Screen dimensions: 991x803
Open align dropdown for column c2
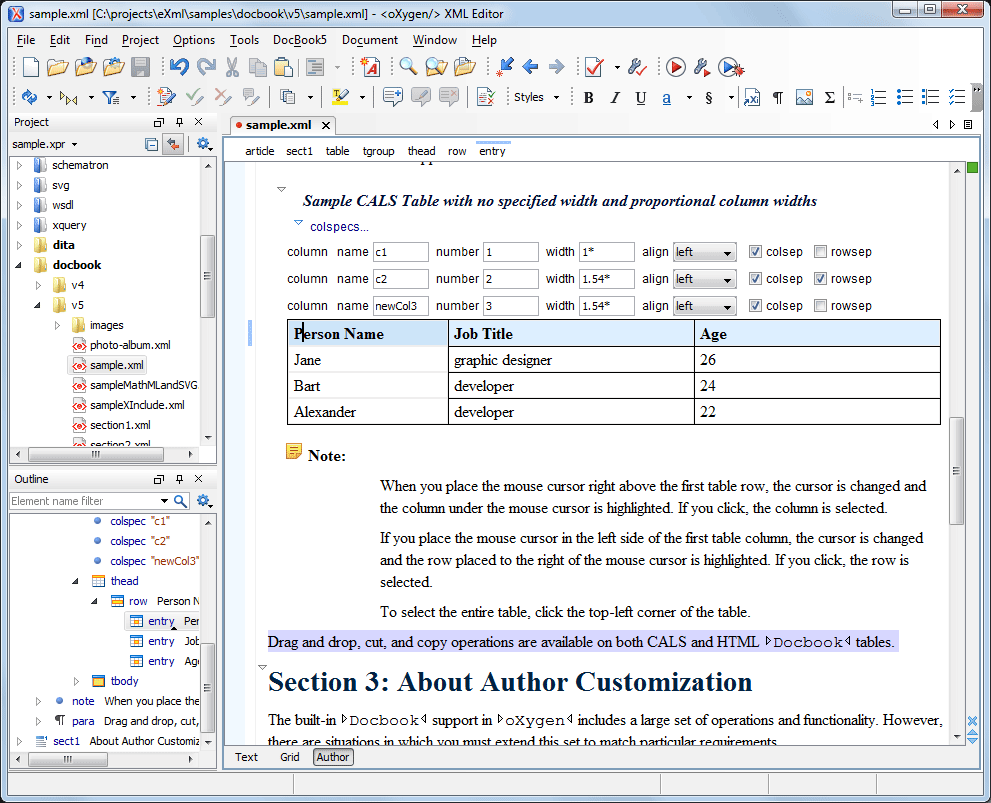[x=704, y=279]
